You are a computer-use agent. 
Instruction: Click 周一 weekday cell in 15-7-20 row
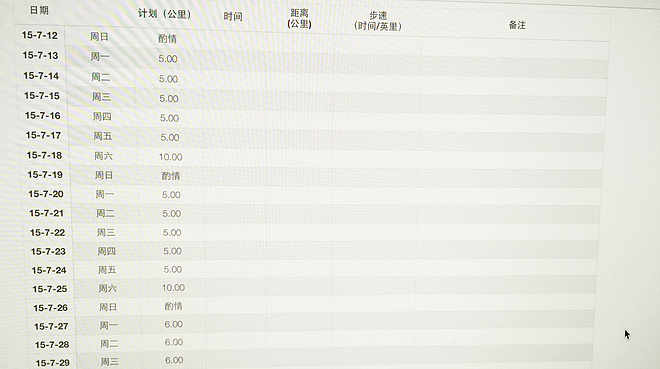(105, 194)
